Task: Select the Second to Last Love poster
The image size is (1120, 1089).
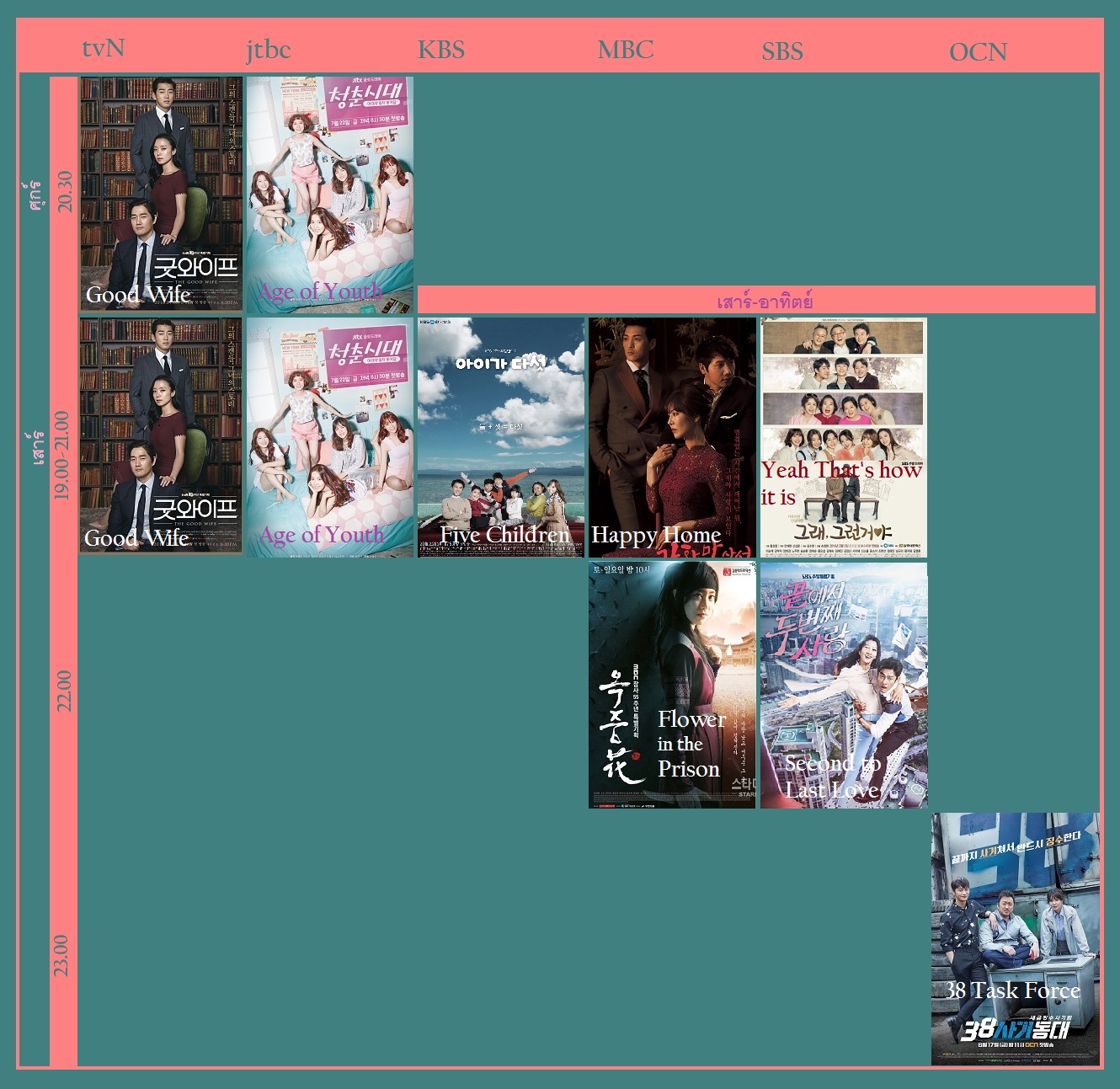Action: (844, 686)
